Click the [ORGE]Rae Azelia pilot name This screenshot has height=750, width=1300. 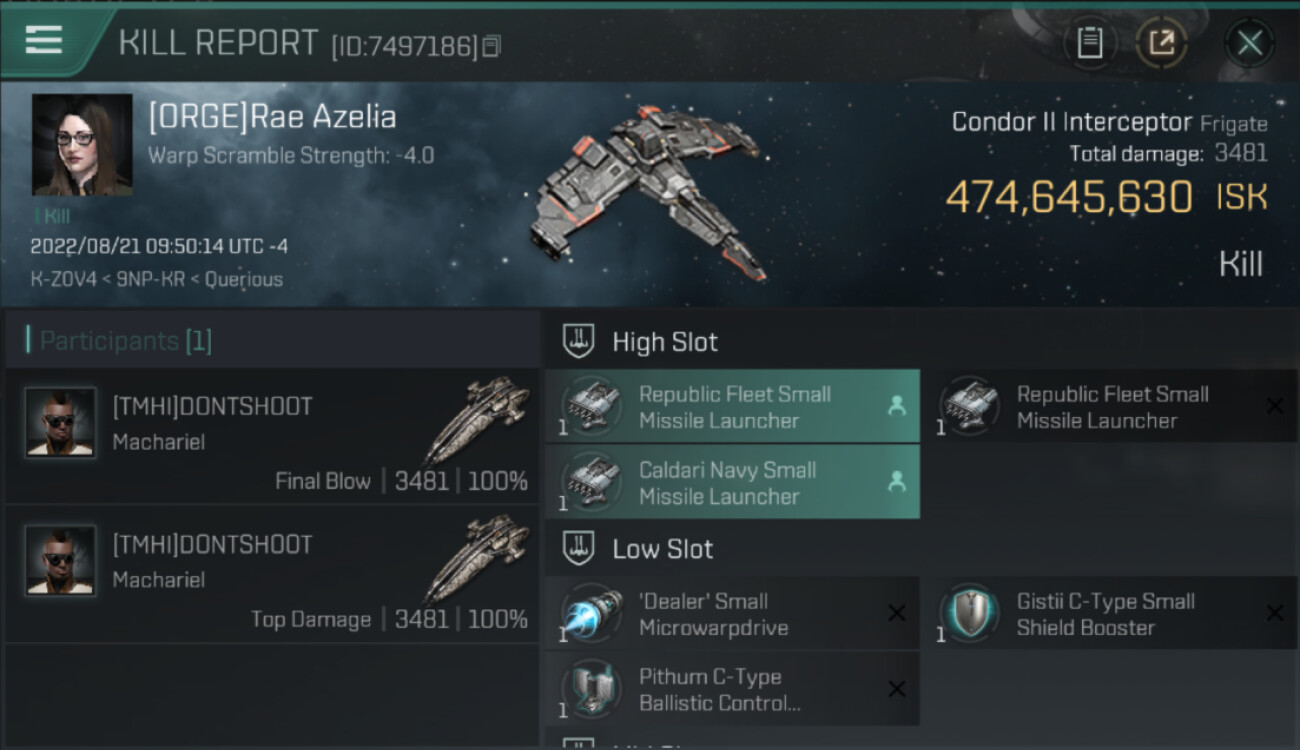pyautogui.click(x=272, y=117)
